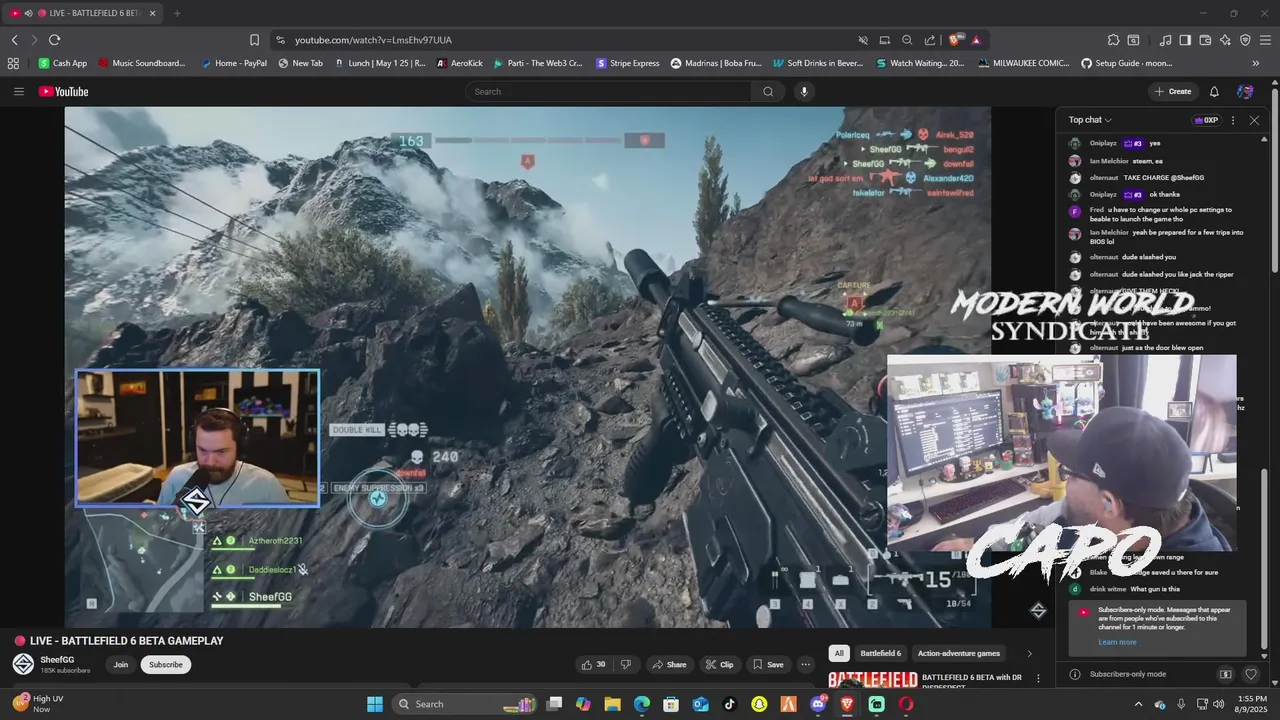Open the Learn more link in chat
Screen dimensions: 1280x720
point(1117,642)
